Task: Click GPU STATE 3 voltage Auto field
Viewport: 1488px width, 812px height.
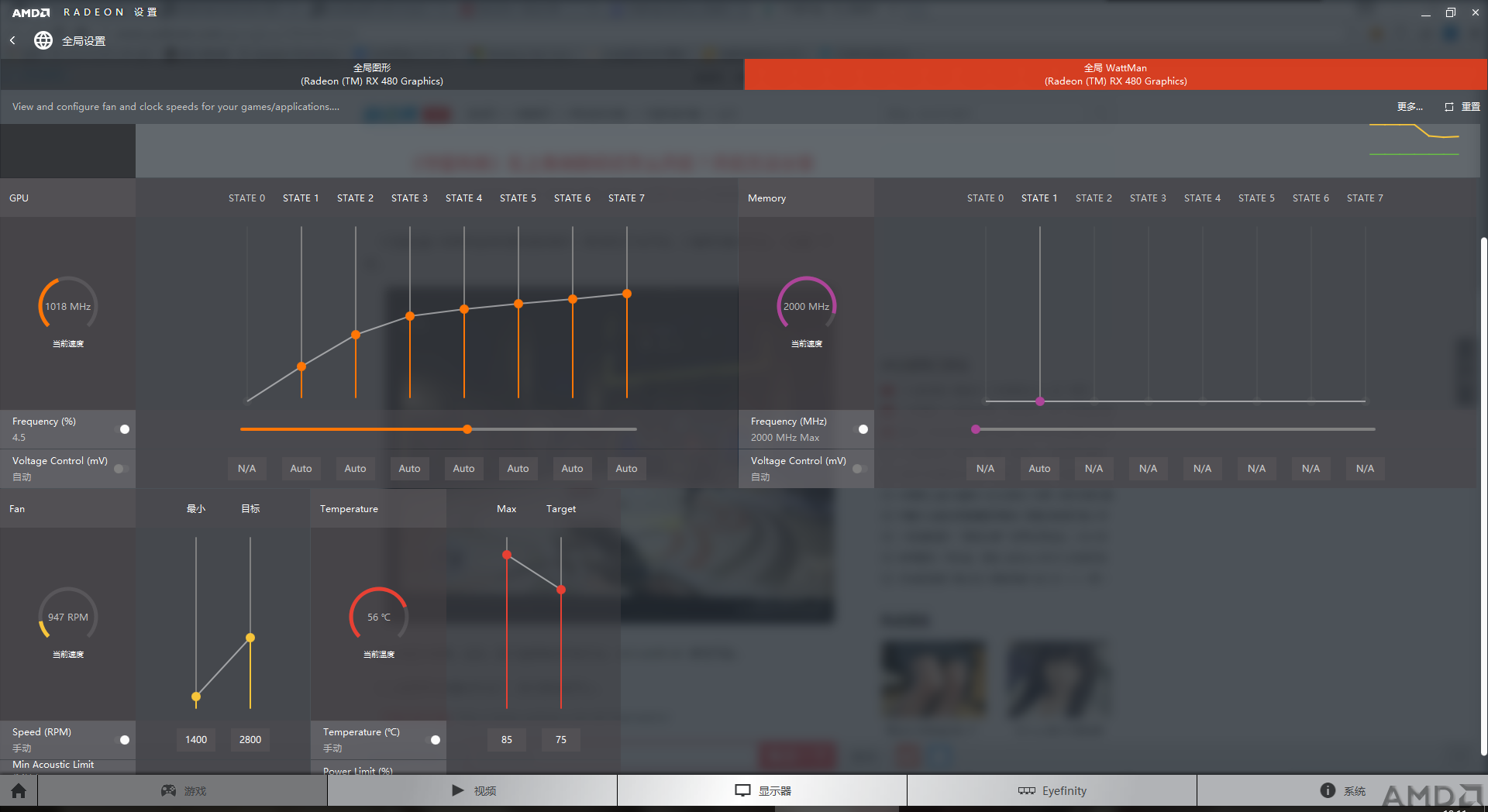Action: (x=409, y=469)
